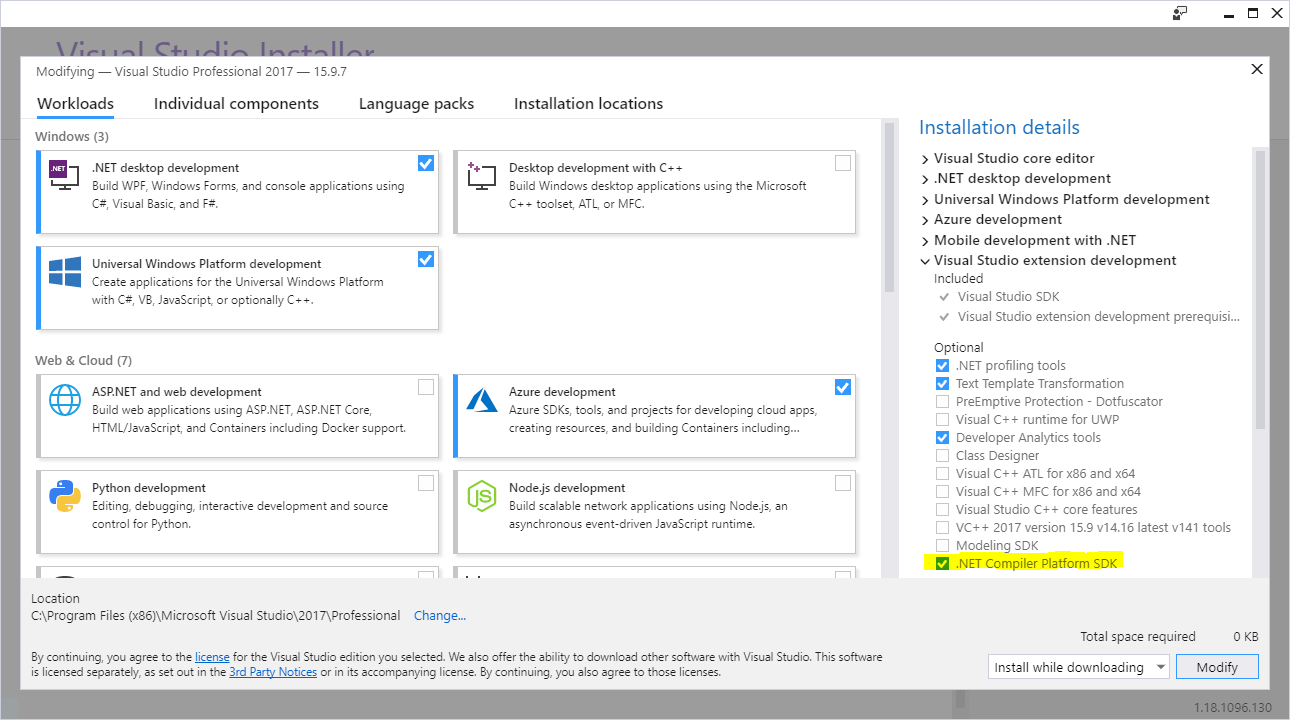Expand .NET desktop development details
Screen dimensions: 1290x720
coord(925,178)
